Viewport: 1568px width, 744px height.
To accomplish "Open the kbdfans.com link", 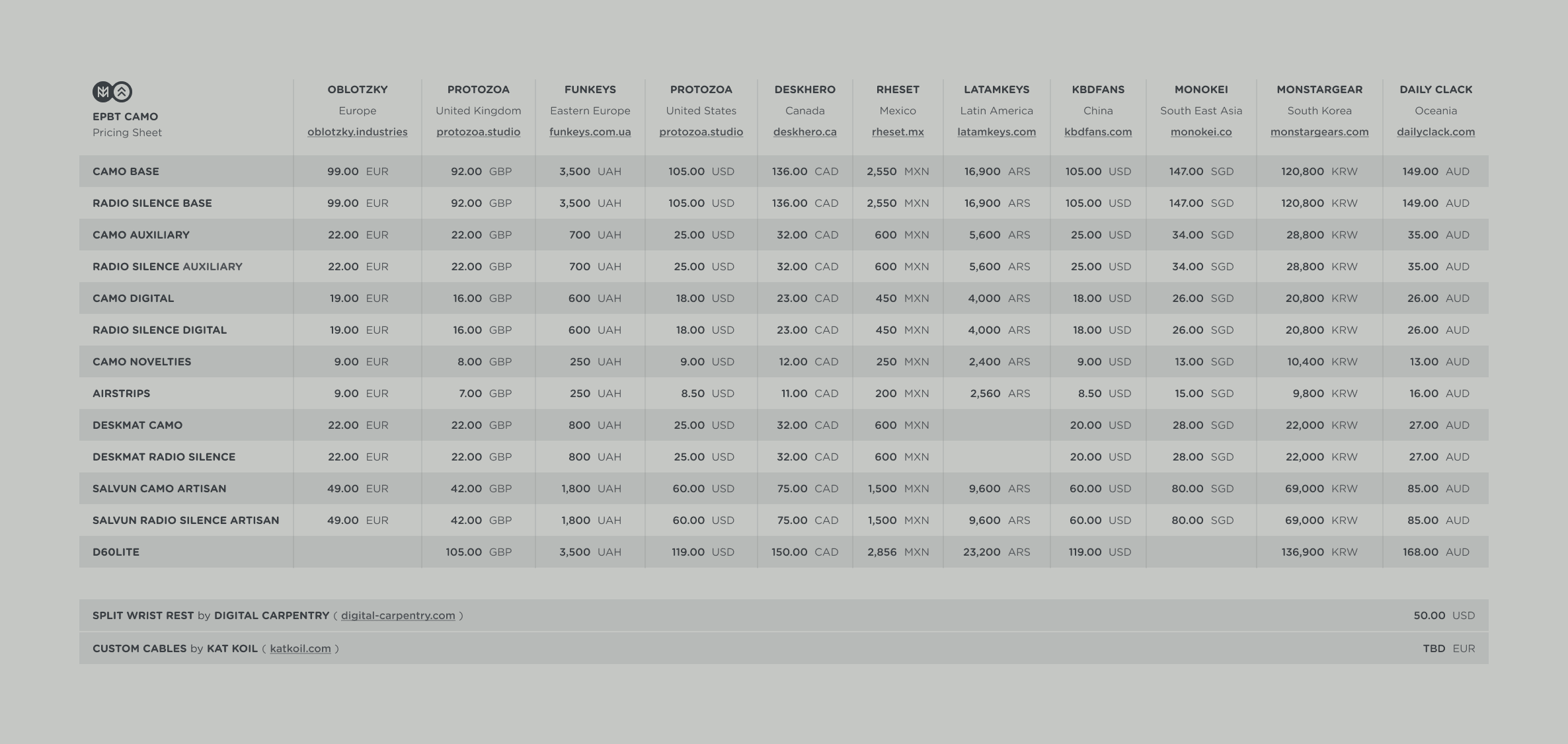I will [1097, 132].
